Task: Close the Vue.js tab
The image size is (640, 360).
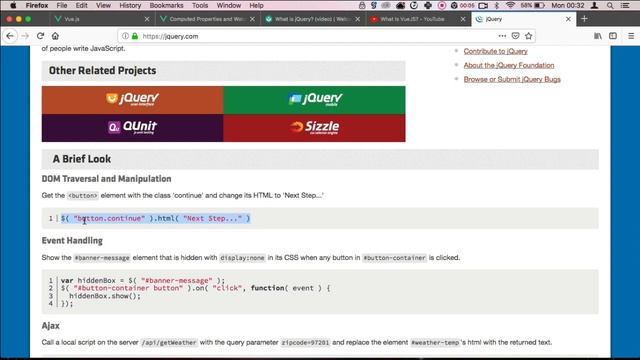Action: pyautogui.click(x=147, y=19)
